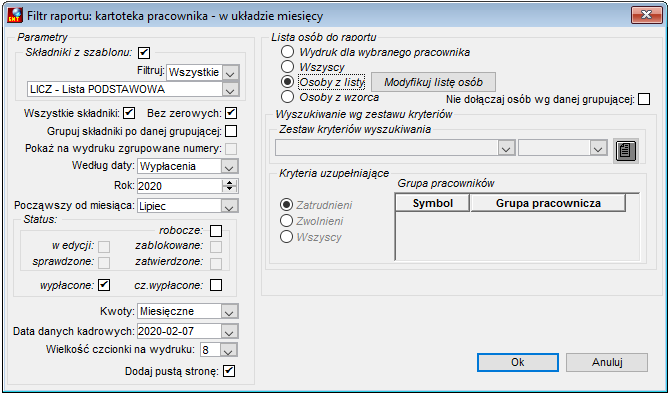
Task: Click the Wielkość czcionki na wydruku label
Action: pos(120,350)
